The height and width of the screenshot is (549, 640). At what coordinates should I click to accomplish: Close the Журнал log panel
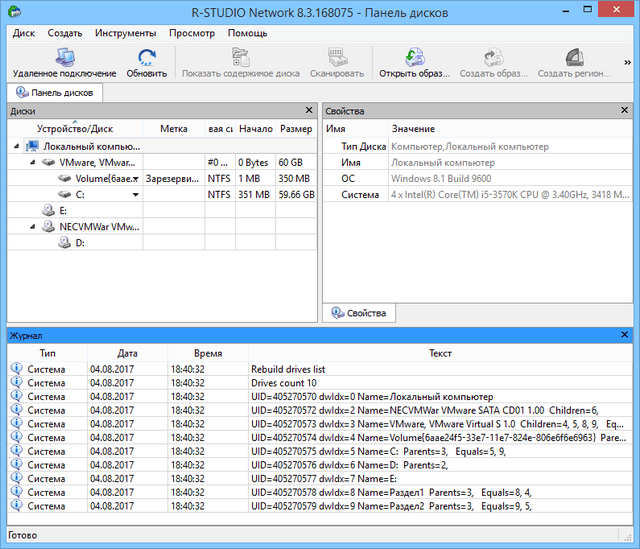[625, 336]
